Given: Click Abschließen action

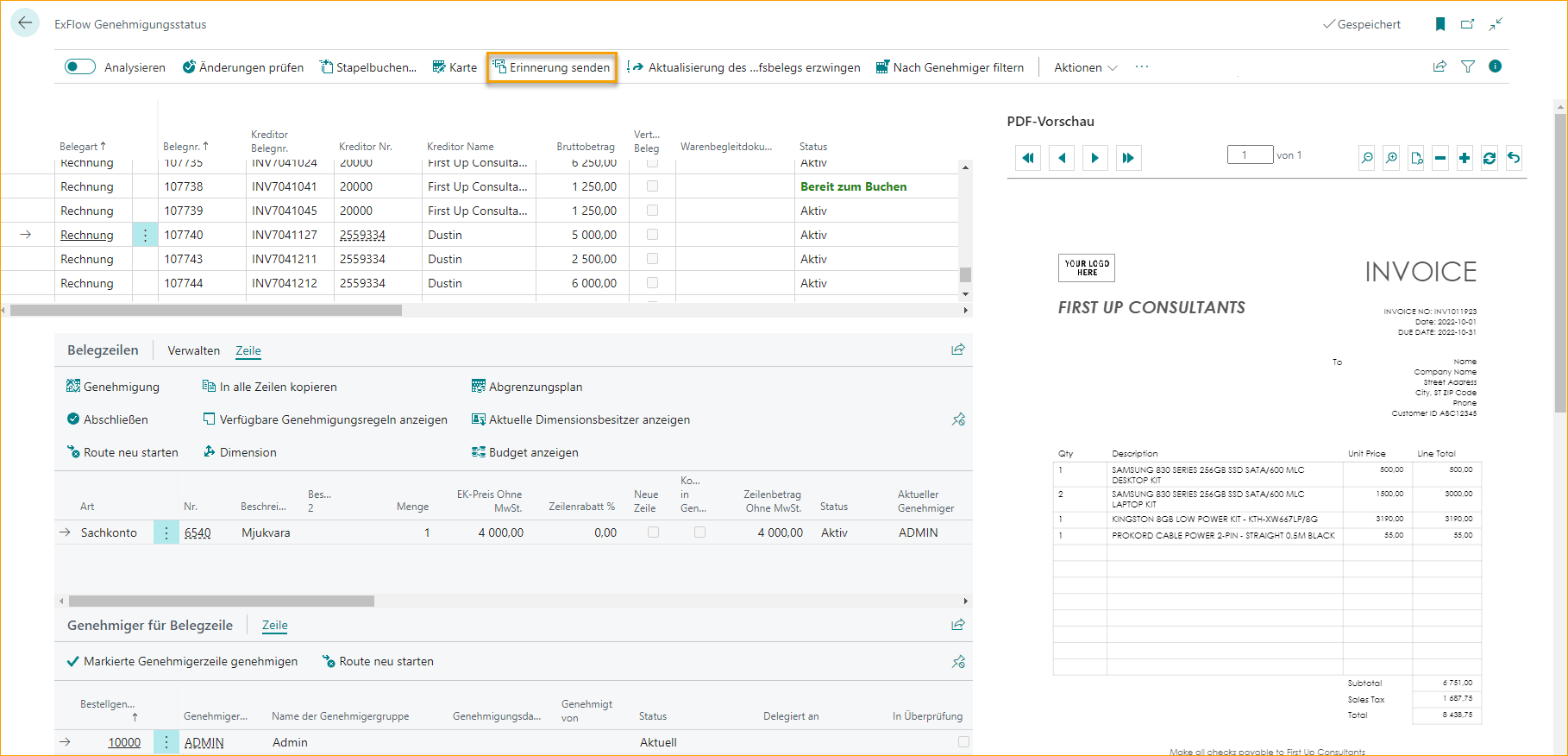Looking at the screenshot, I should (x=108, y=419).
